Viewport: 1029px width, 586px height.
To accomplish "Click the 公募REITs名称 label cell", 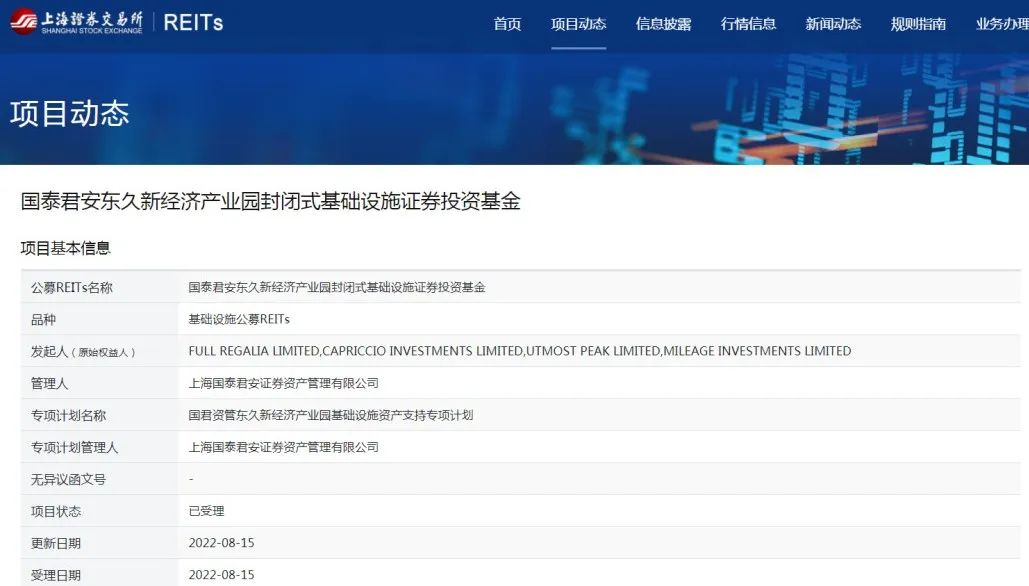I will [x=99, y=287].
